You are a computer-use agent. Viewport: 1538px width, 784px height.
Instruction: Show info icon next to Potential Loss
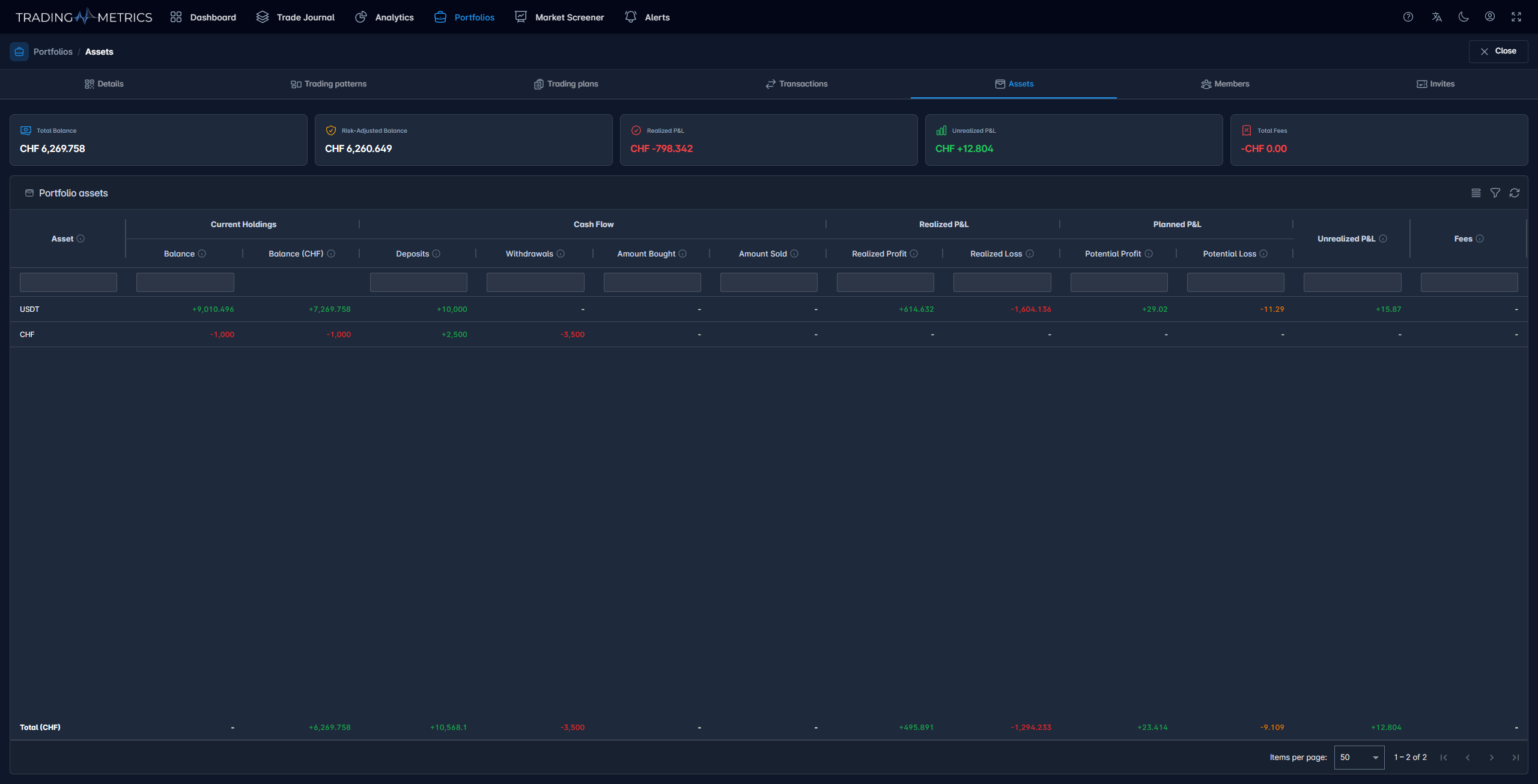(1263, 254)
